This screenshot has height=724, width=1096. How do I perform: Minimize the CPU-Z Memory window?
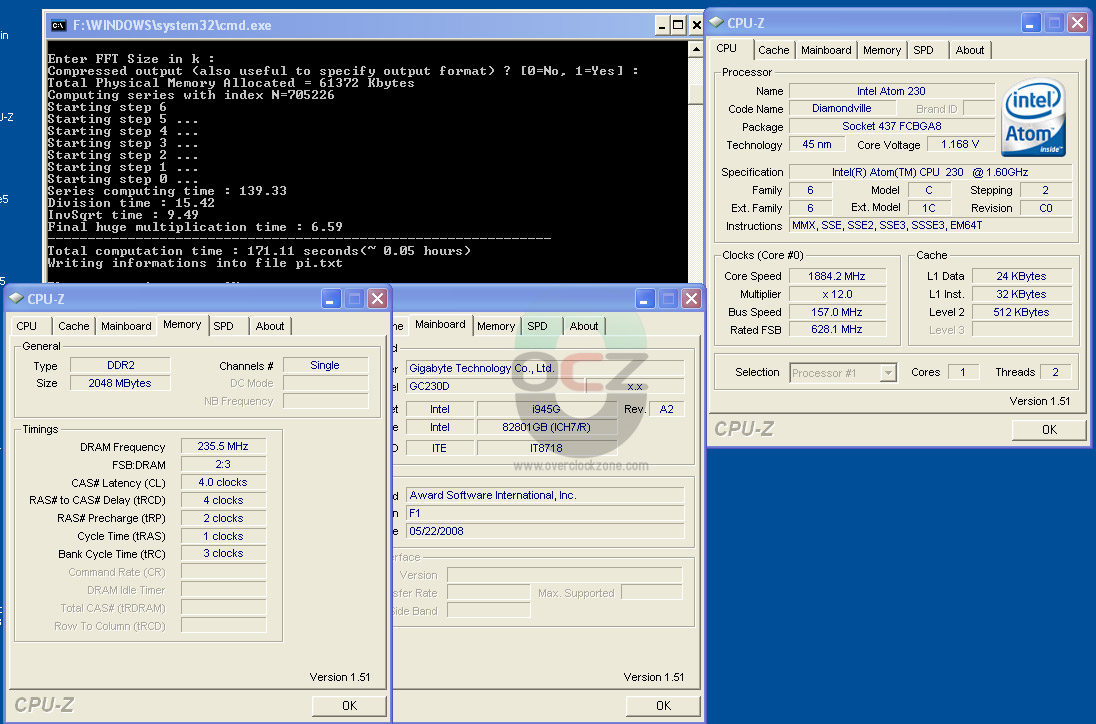pyautogui.click(x=331, y=299)
